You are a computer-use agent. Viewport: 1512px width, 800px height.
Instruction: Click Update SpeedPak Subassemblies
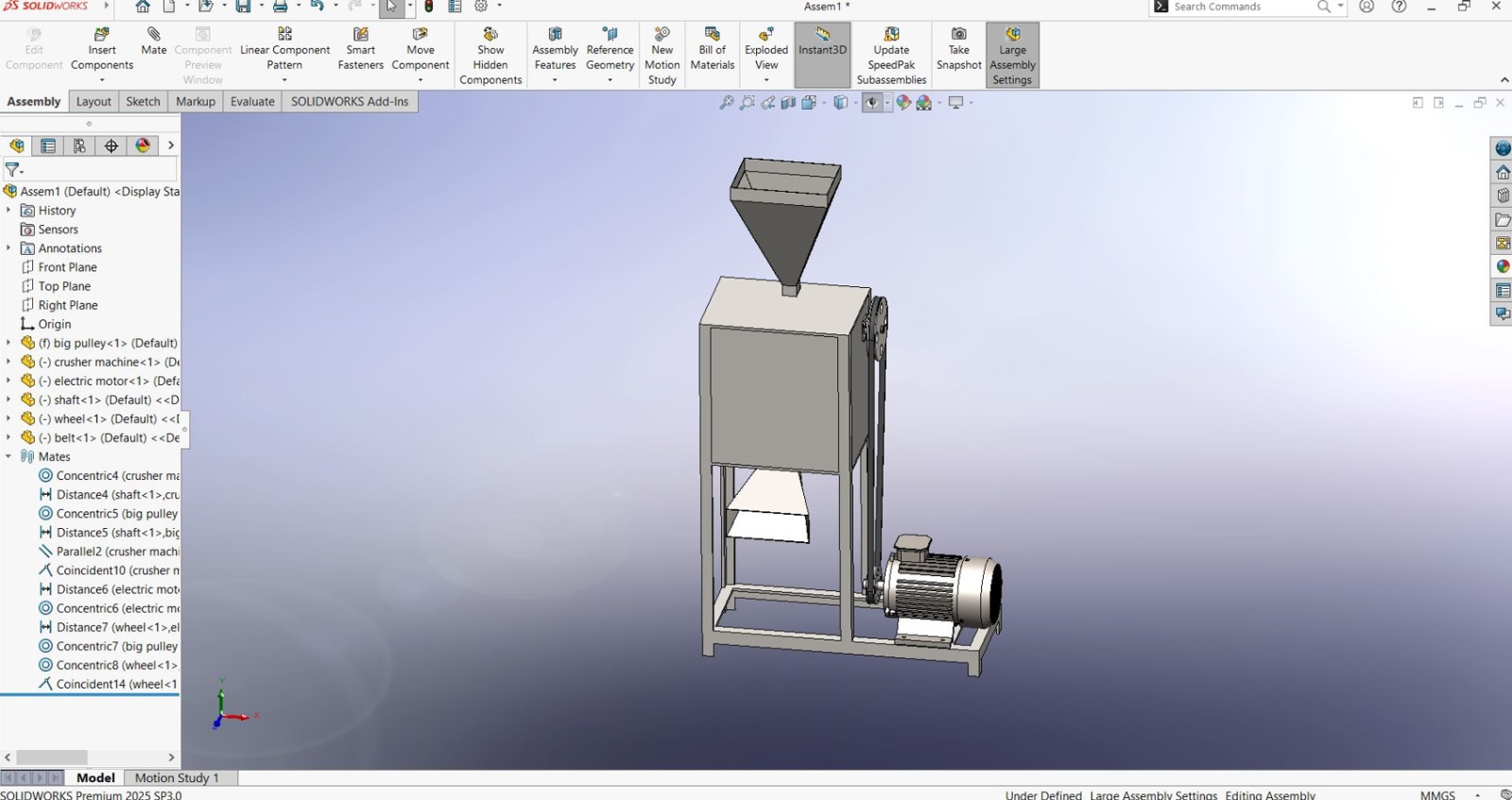(891, 56)
